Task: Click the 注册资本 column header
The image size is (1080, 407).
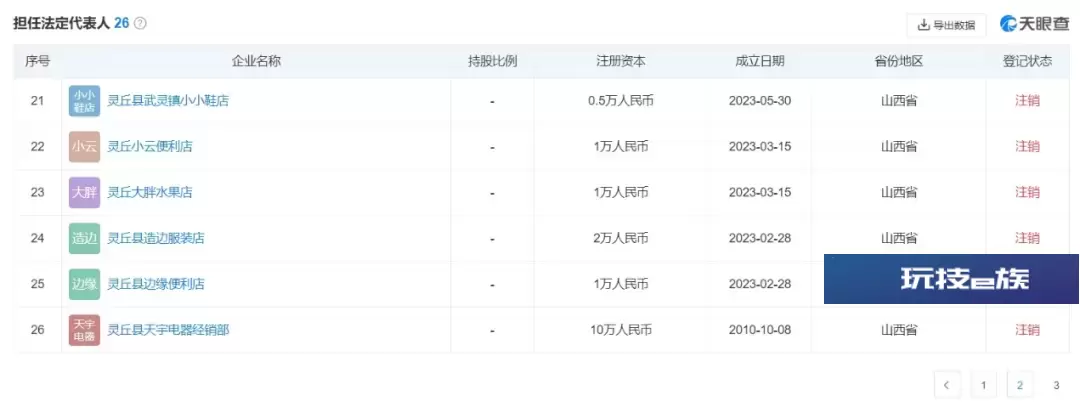Action: (621, 61)
